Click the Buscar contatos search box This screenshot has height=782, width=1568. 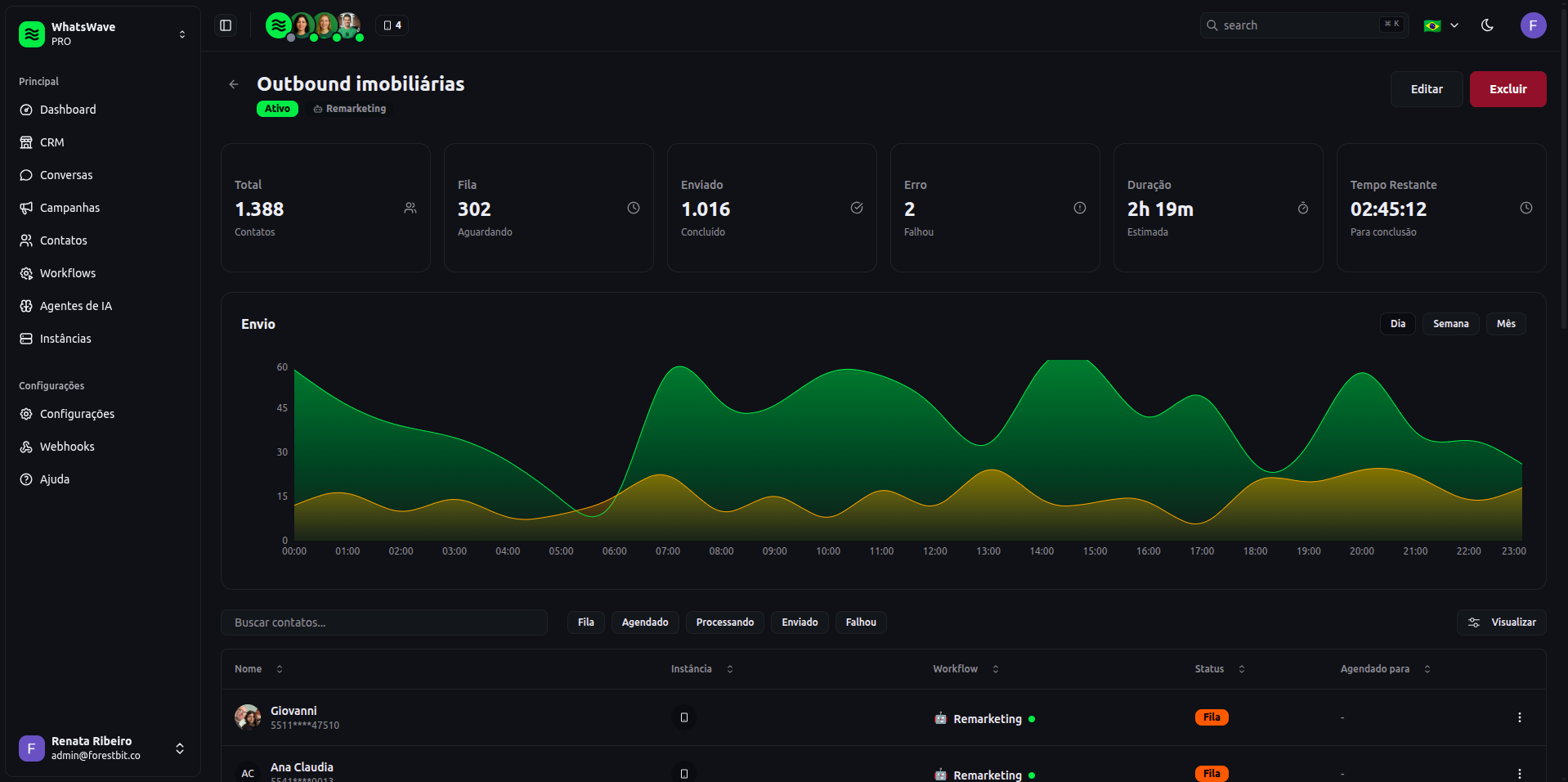tap(384, 622)
